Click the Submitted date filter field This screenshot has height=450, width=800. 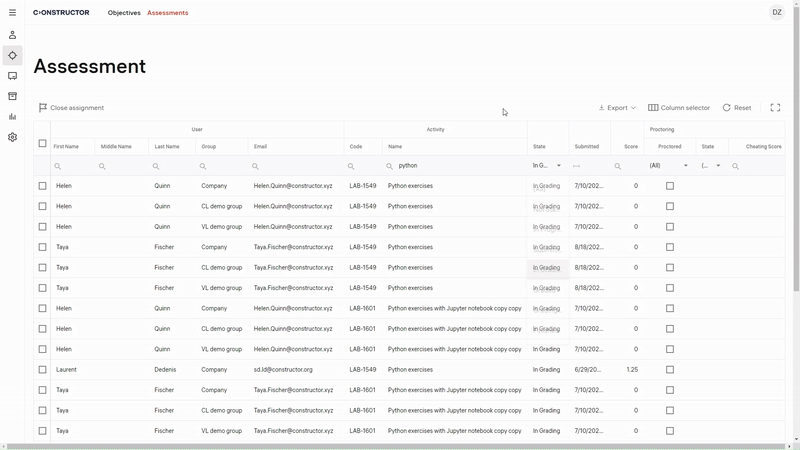point(589,166)
